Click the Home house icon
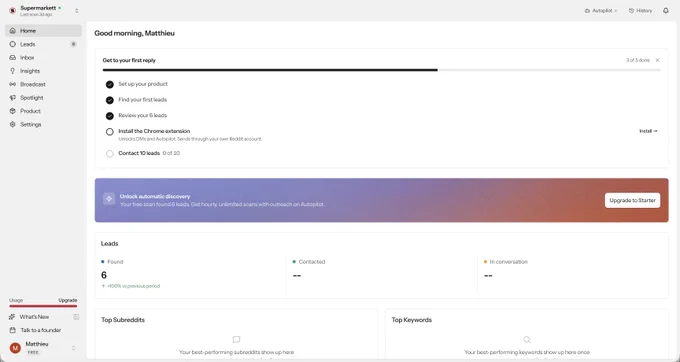 [x=13, y=31]
